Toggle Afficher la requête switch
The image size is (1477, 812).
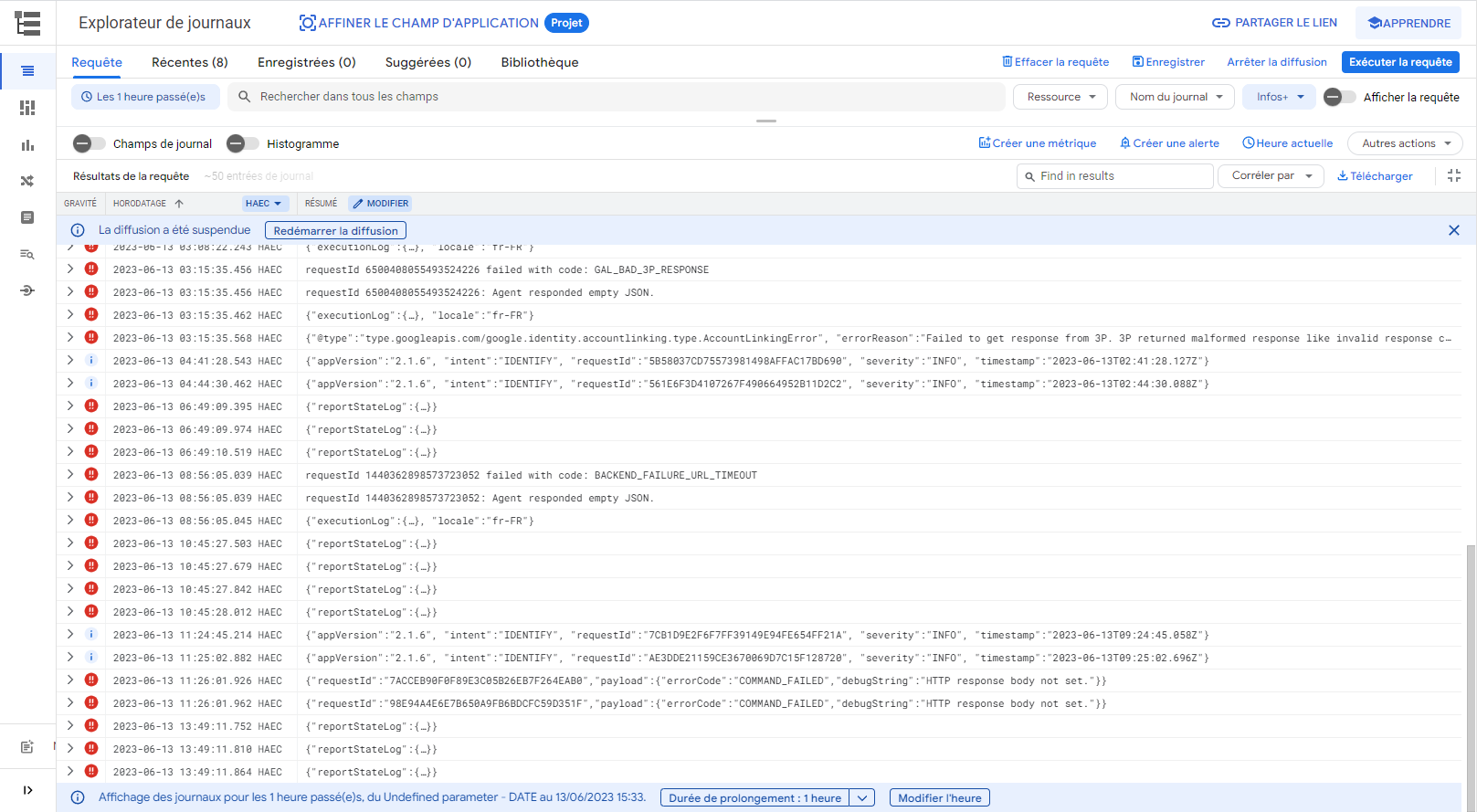pos(1339,97)
